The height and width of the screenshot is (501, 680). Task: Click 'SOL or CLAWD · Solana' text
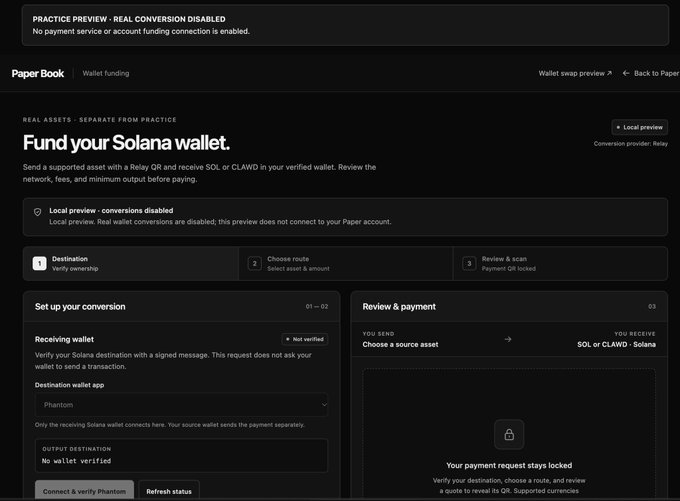(616, 344)
